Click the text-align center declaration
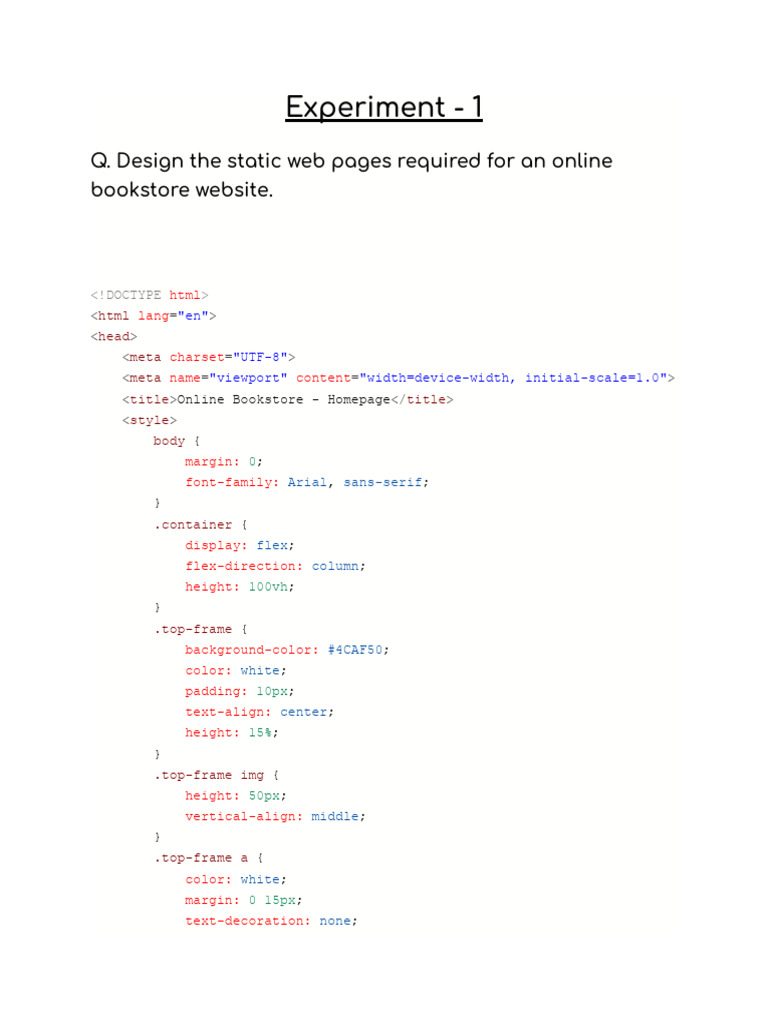 click(259, 712)
